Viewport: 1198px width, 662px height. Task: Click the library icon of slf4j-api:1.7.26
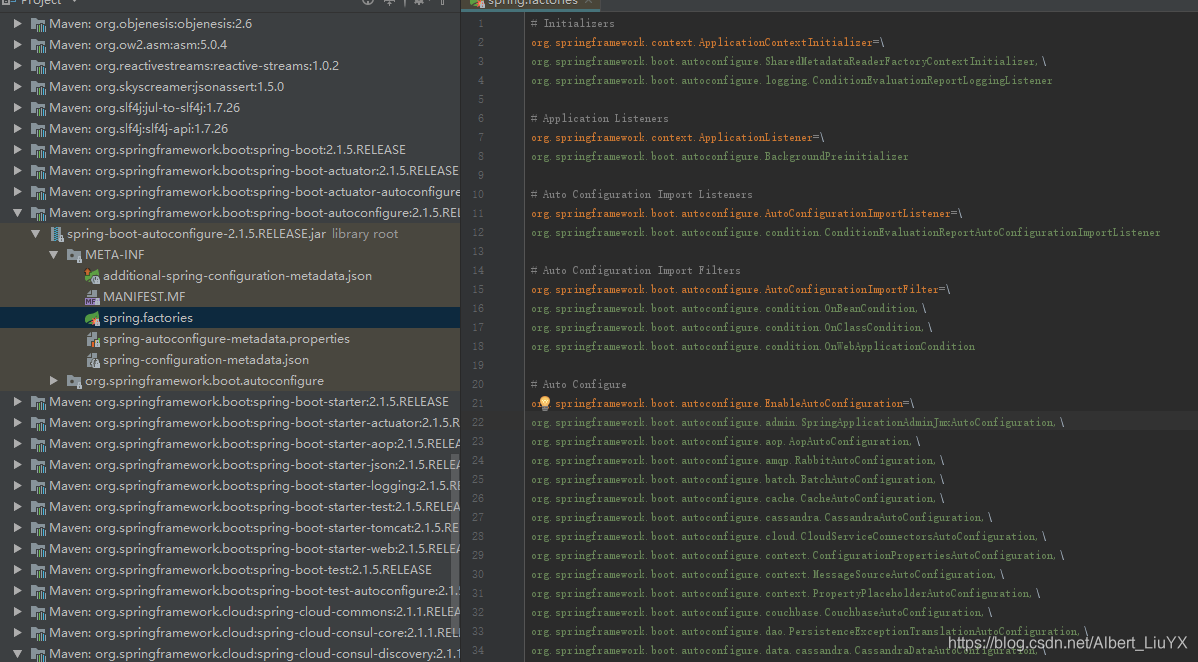click(x=38, y=129)
